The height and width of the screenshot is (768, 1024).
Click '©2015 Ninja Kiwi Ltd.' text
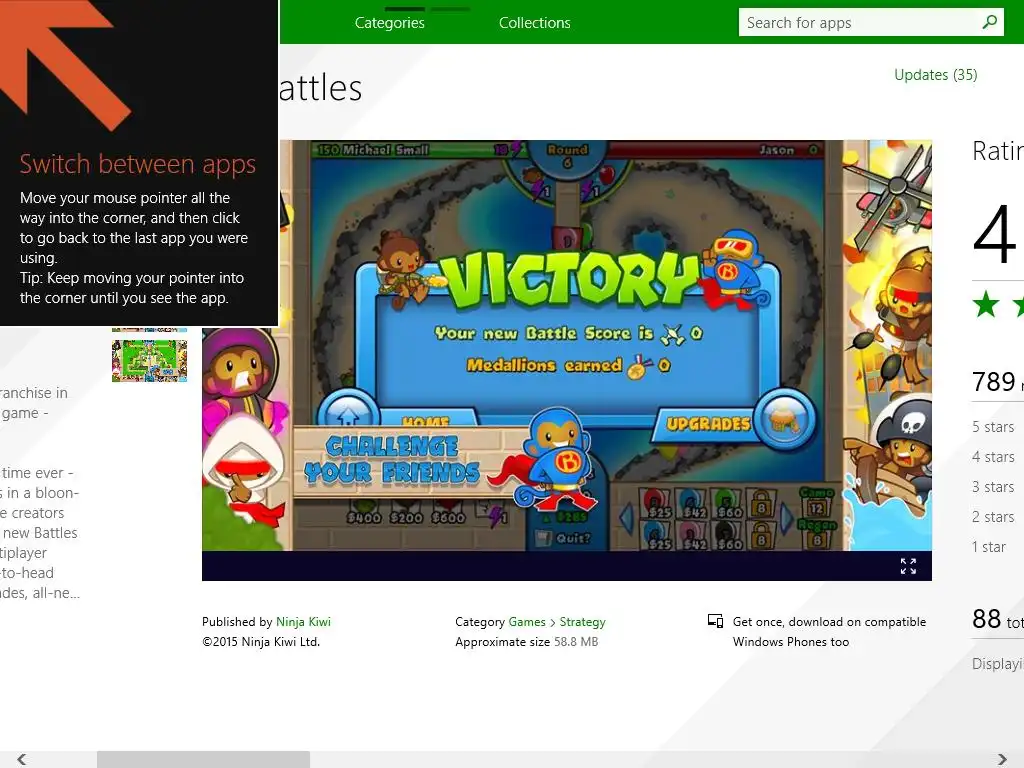261,642
